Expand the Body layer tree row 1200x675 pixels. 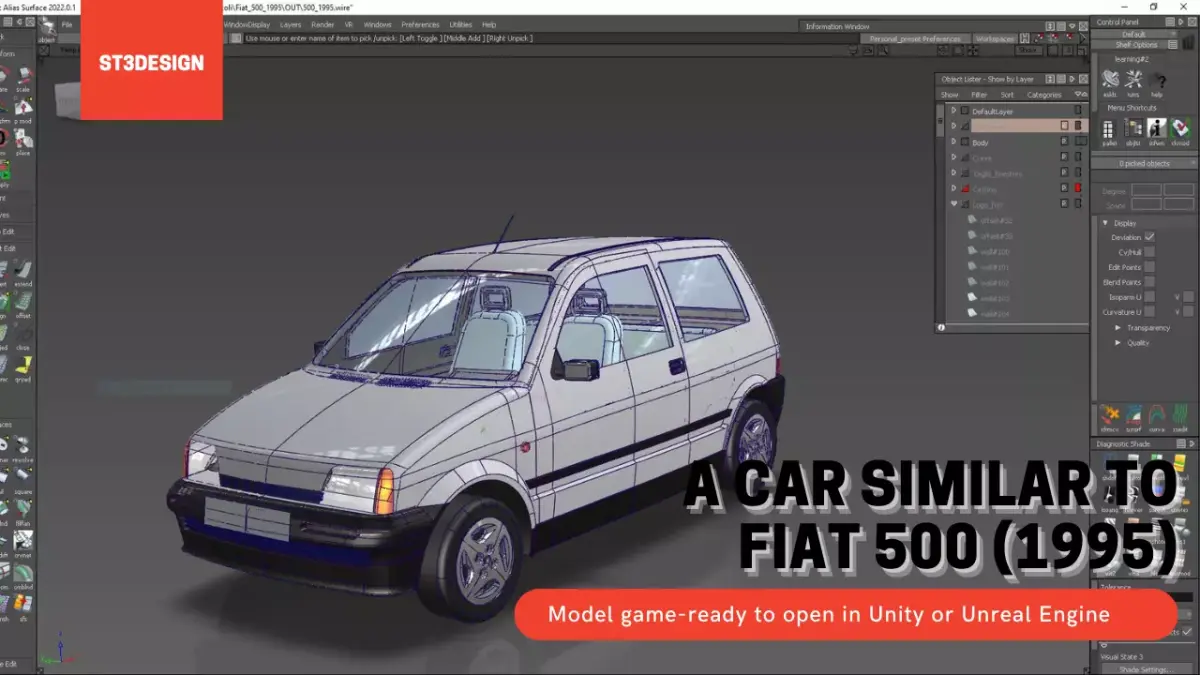pos(954,142)
